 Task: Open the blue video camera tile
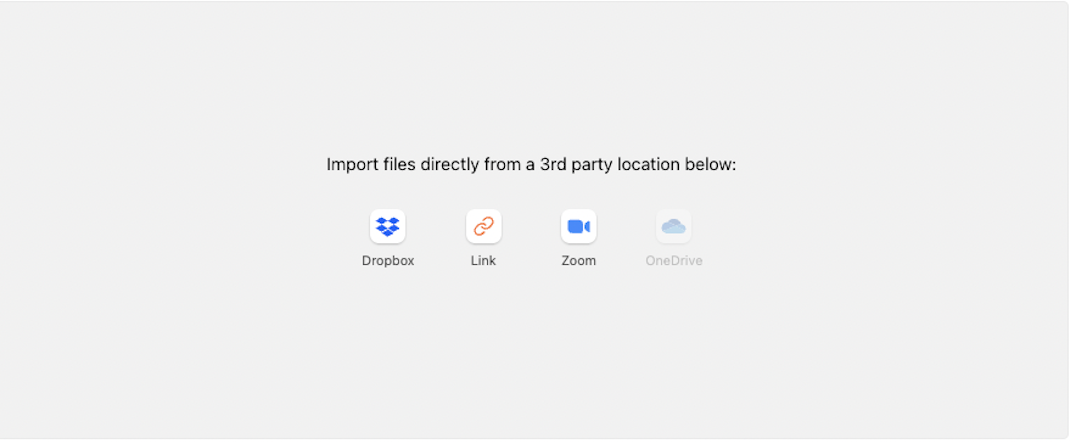coord(579,226)
